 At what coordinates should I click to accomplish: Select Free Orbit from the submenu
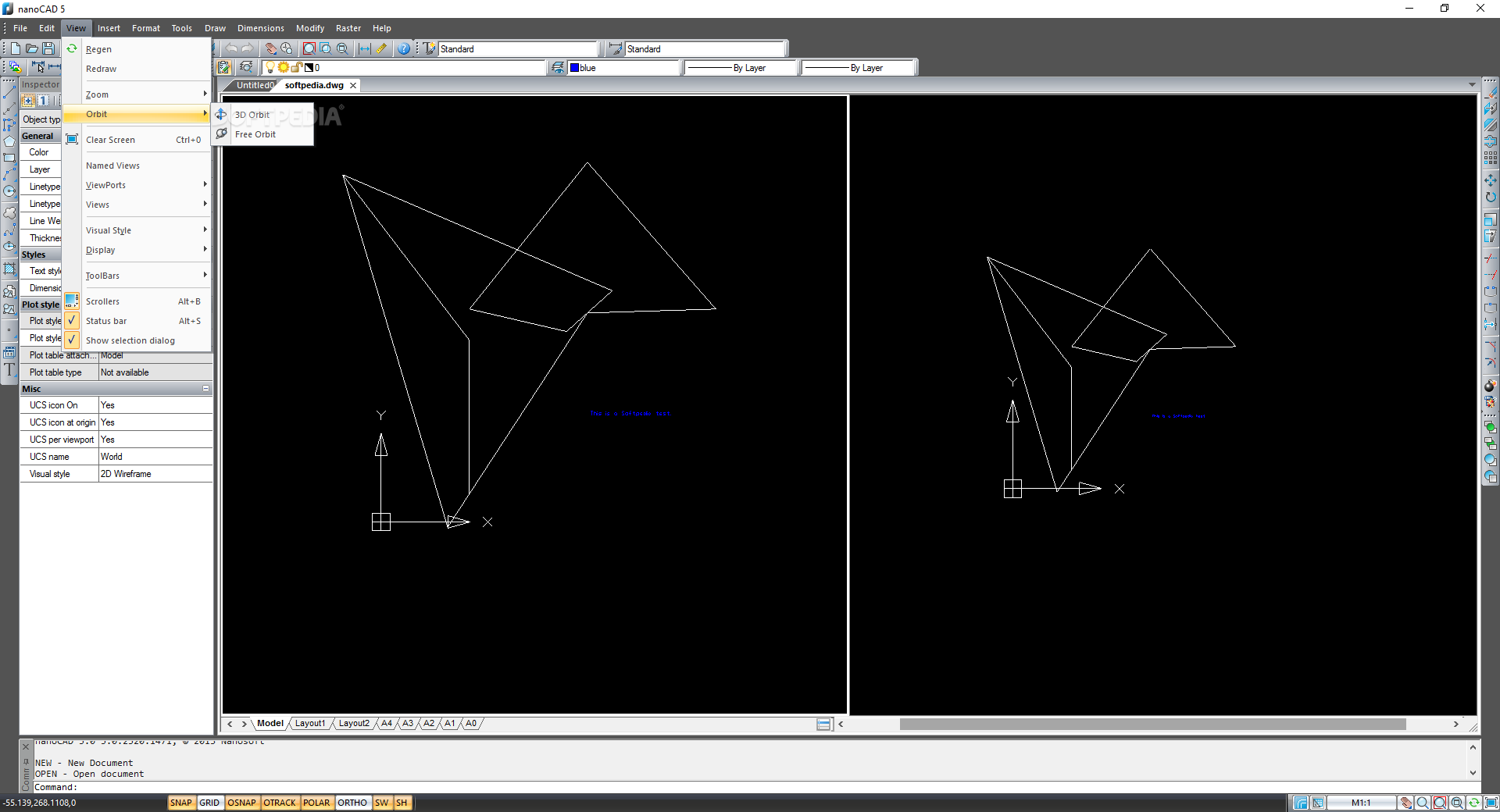pyautogui.click(x=262, y=134)
